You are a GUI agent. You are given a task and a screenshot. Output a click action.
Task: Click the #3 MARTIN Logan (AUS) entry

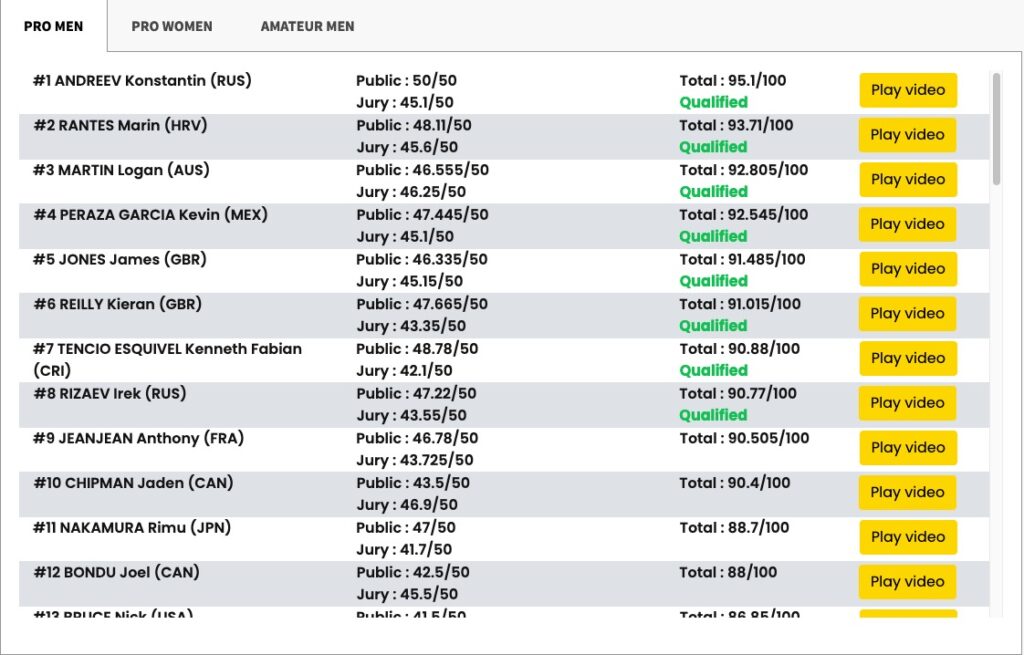point(121,170)
